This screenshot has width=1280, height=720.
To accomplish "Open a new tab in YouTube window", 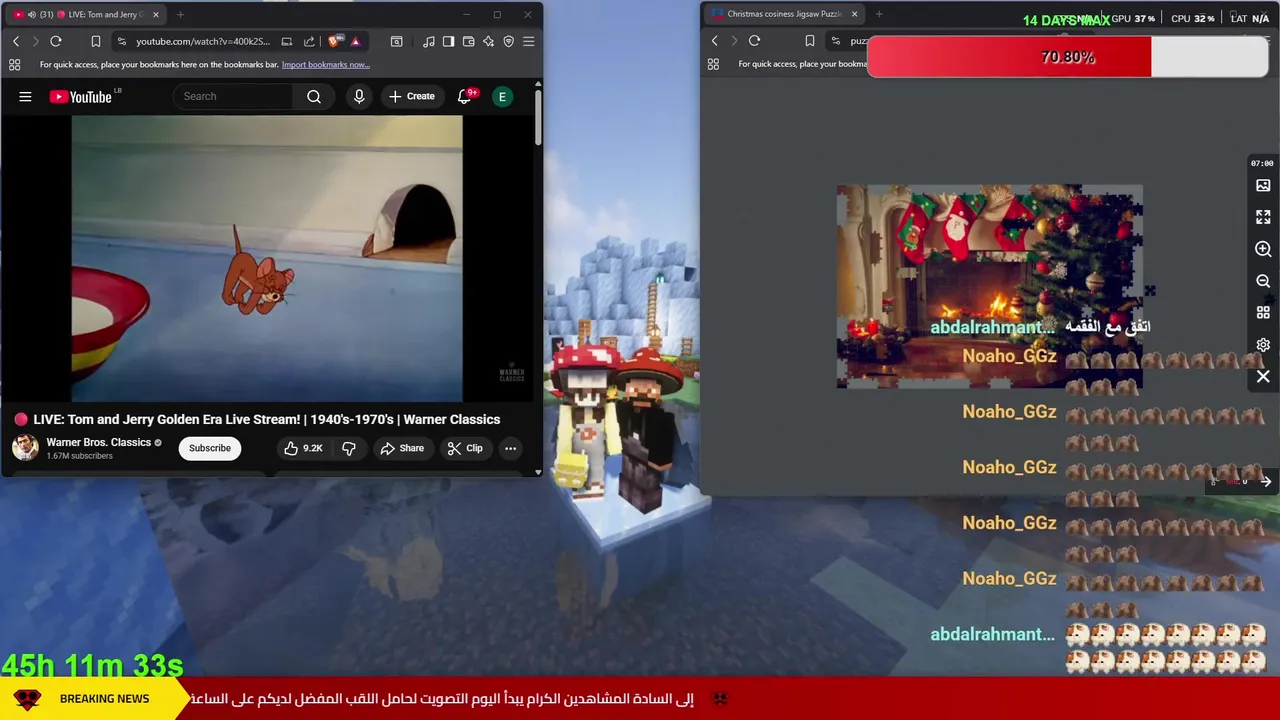I will click(180, 15).
